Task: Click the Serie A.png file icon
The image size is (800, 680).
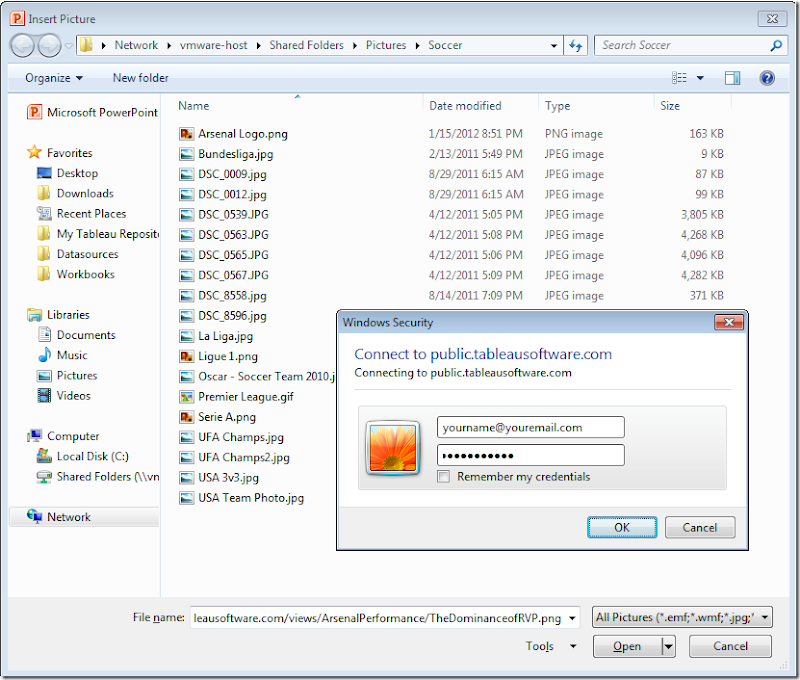Action: 186,417
